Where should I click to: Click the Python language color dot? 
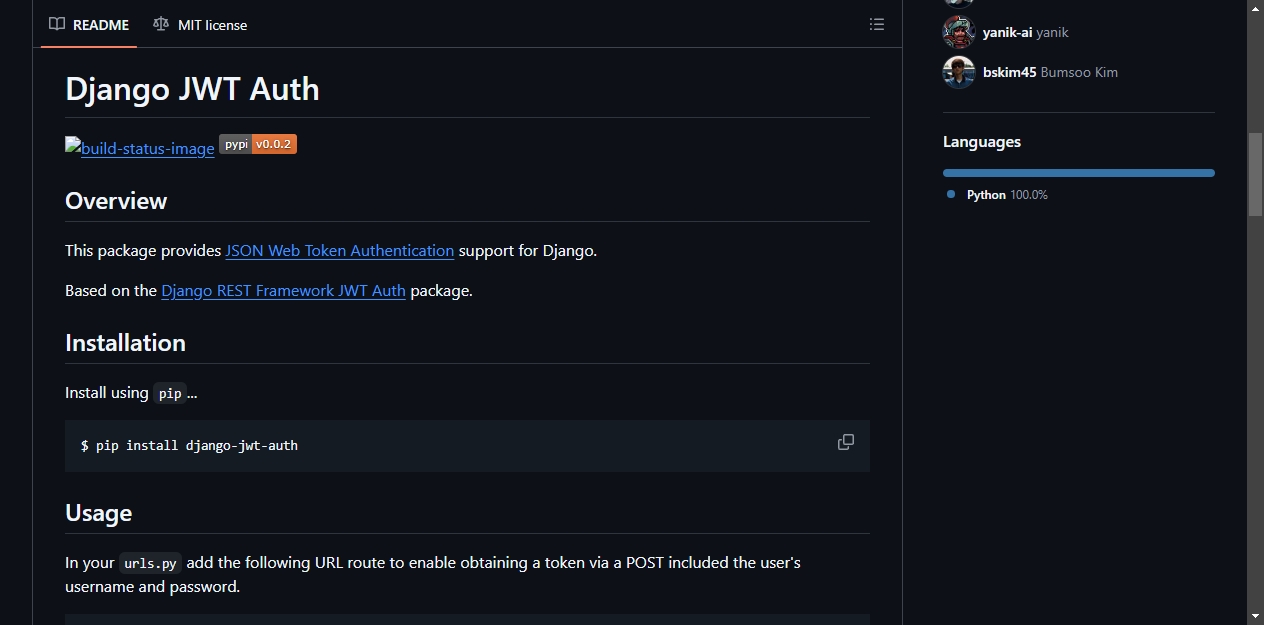pos(951,194)
